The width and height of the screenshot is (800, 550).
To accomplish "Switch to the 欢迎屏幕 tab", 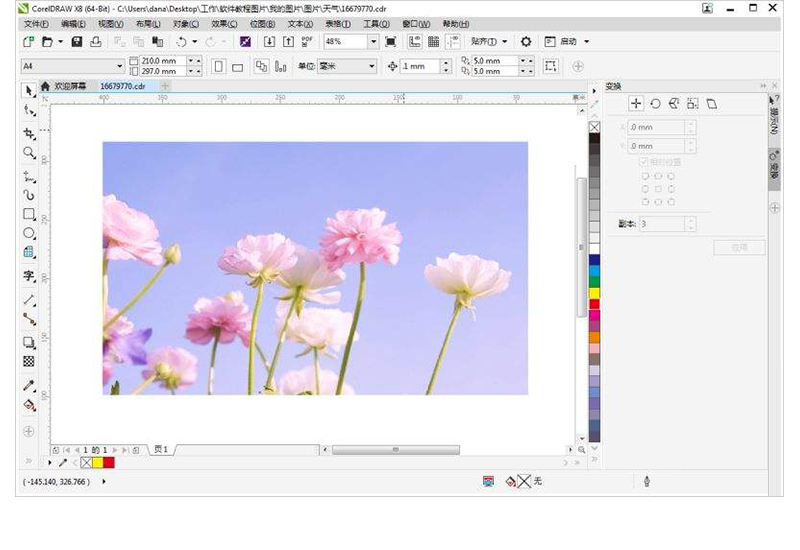I will [69, 86].
